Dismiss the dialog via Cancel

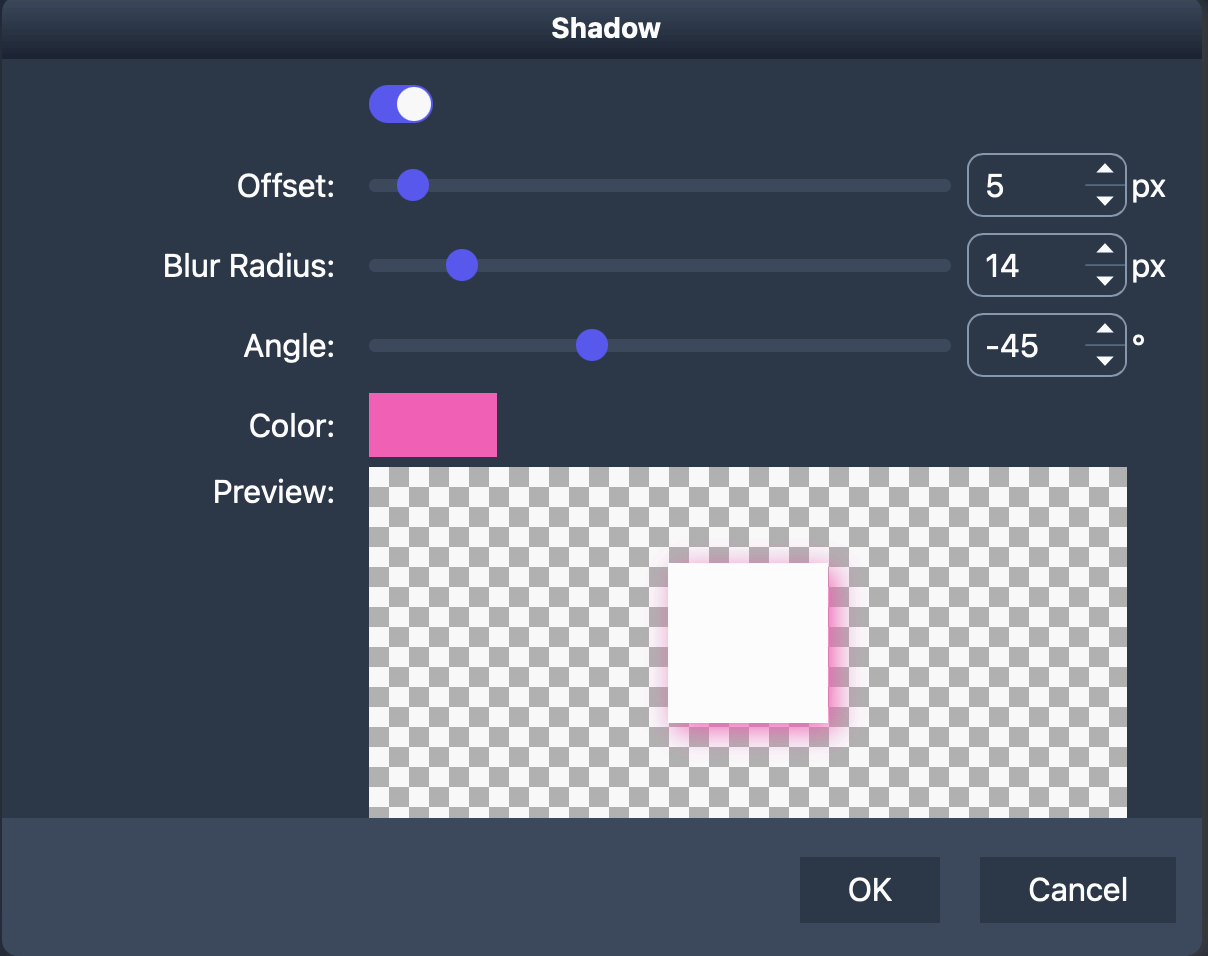(x=1077, y=890)
